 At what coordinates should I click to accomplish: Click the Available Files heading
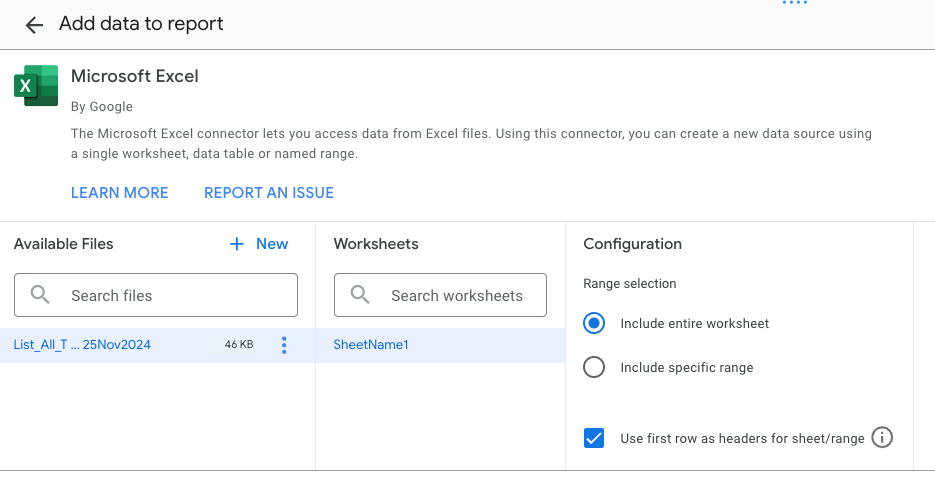(63, 244)
